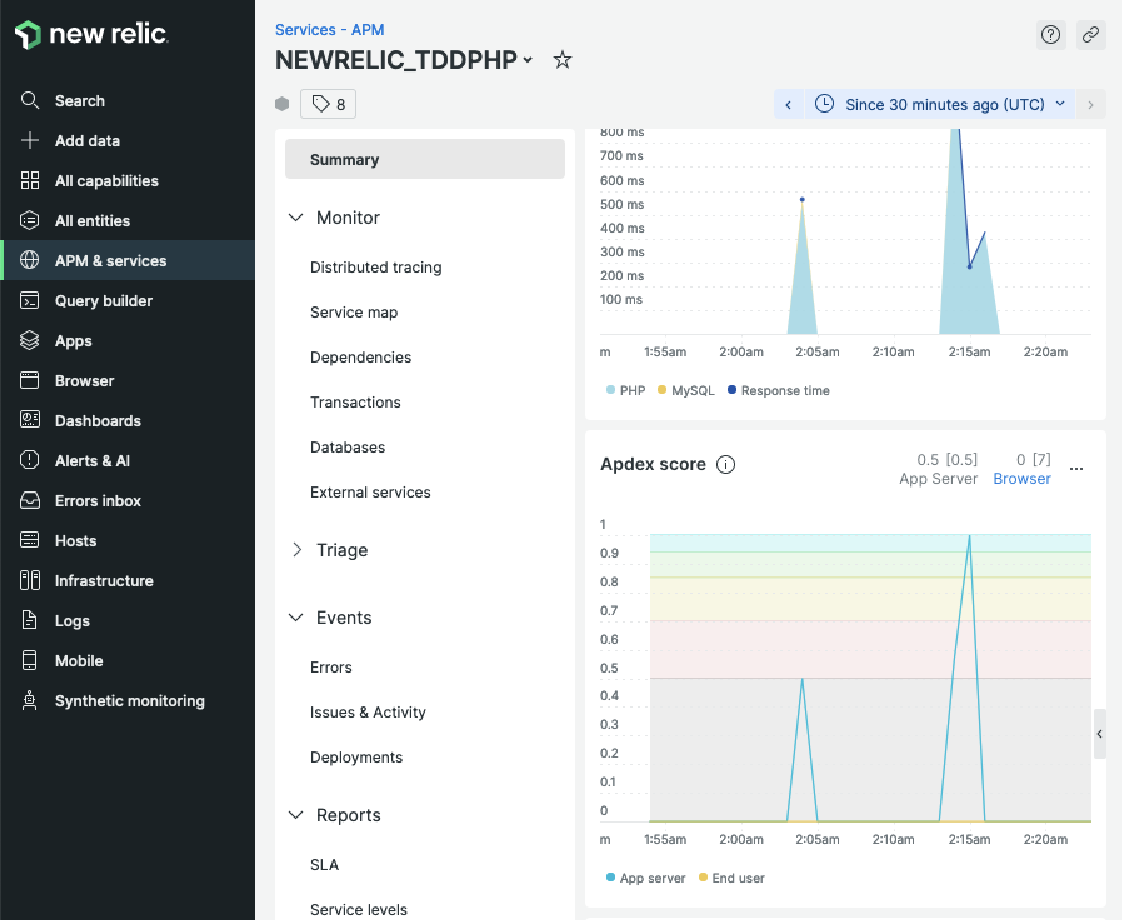This screenshot has width=1122, height=920.
Task: Click the Dashboards icon
Action: [x=29, y=421]
